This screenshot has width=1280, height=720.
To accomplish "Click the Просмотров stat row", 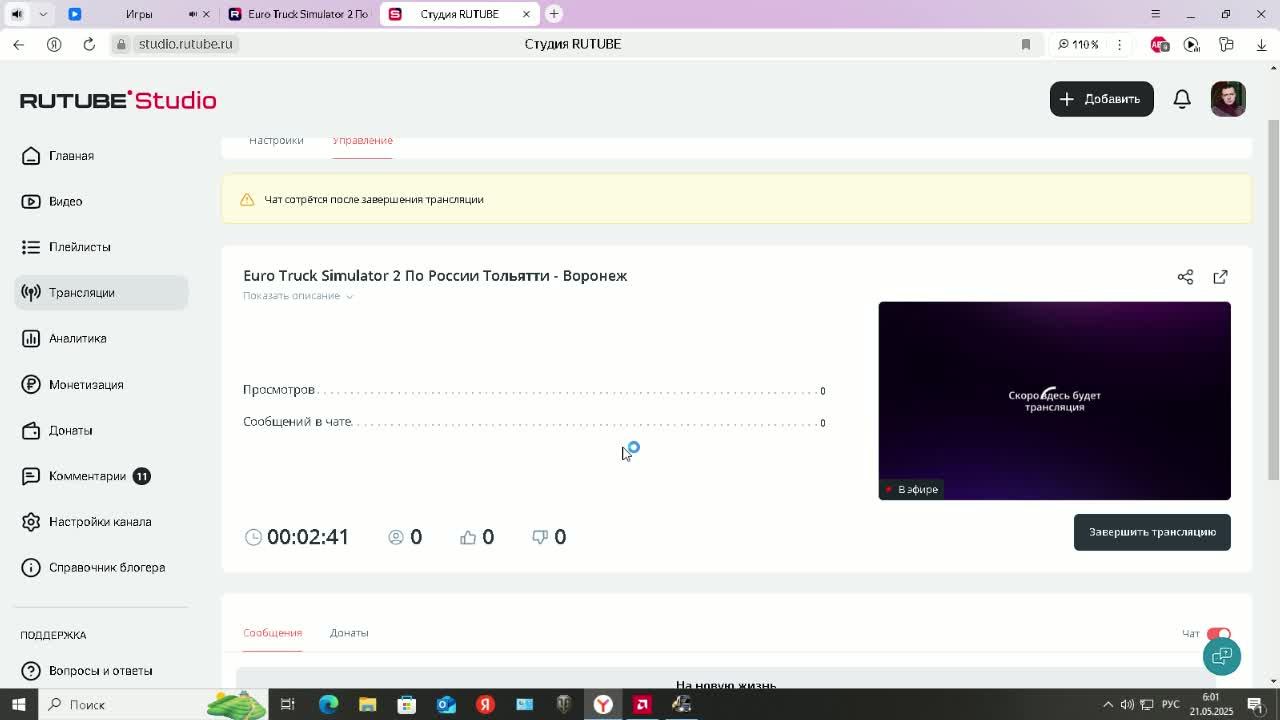I will (x=534, y=390).
